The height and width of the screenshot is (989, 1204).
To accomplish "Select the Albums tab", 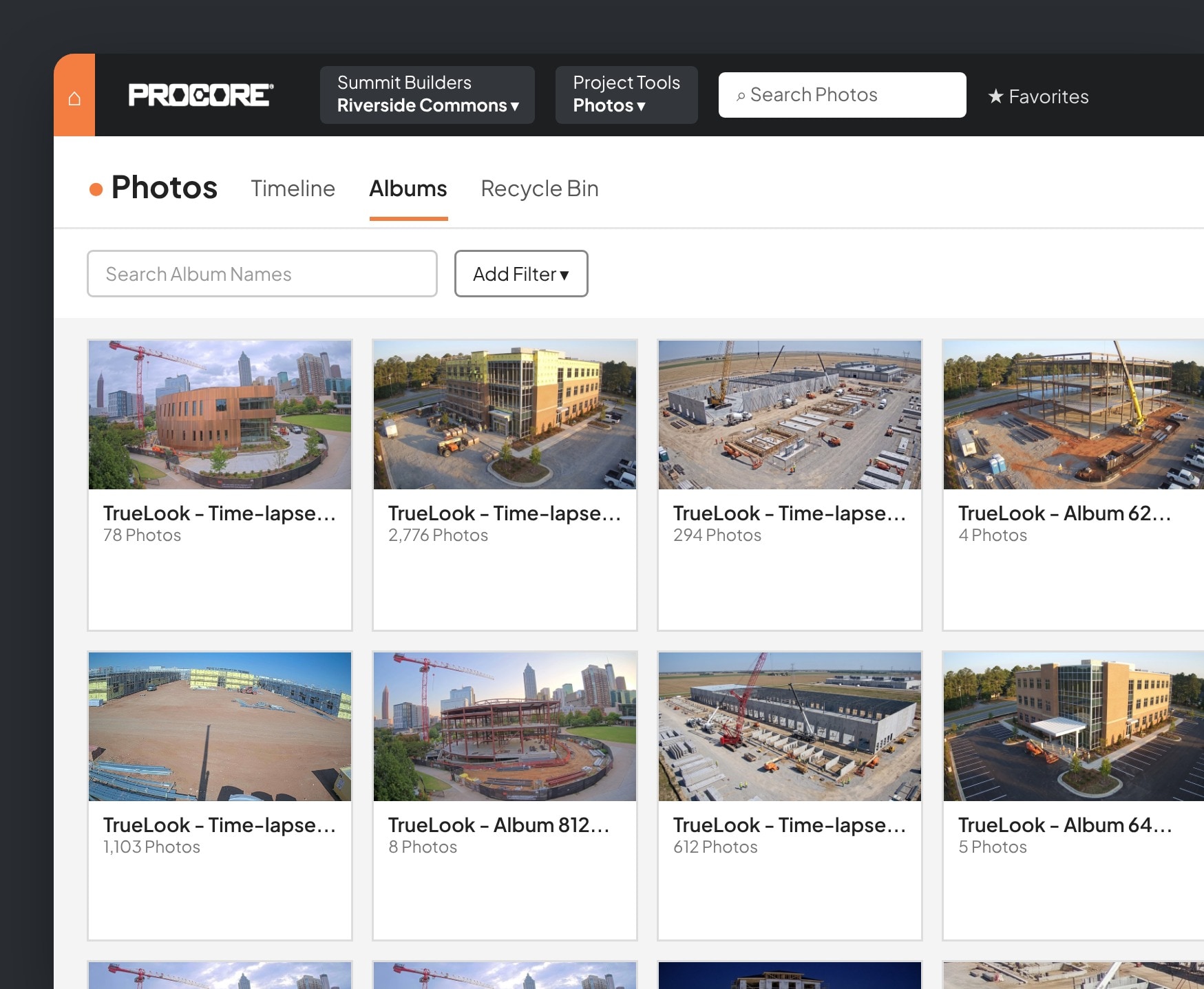I will point(408,189).
